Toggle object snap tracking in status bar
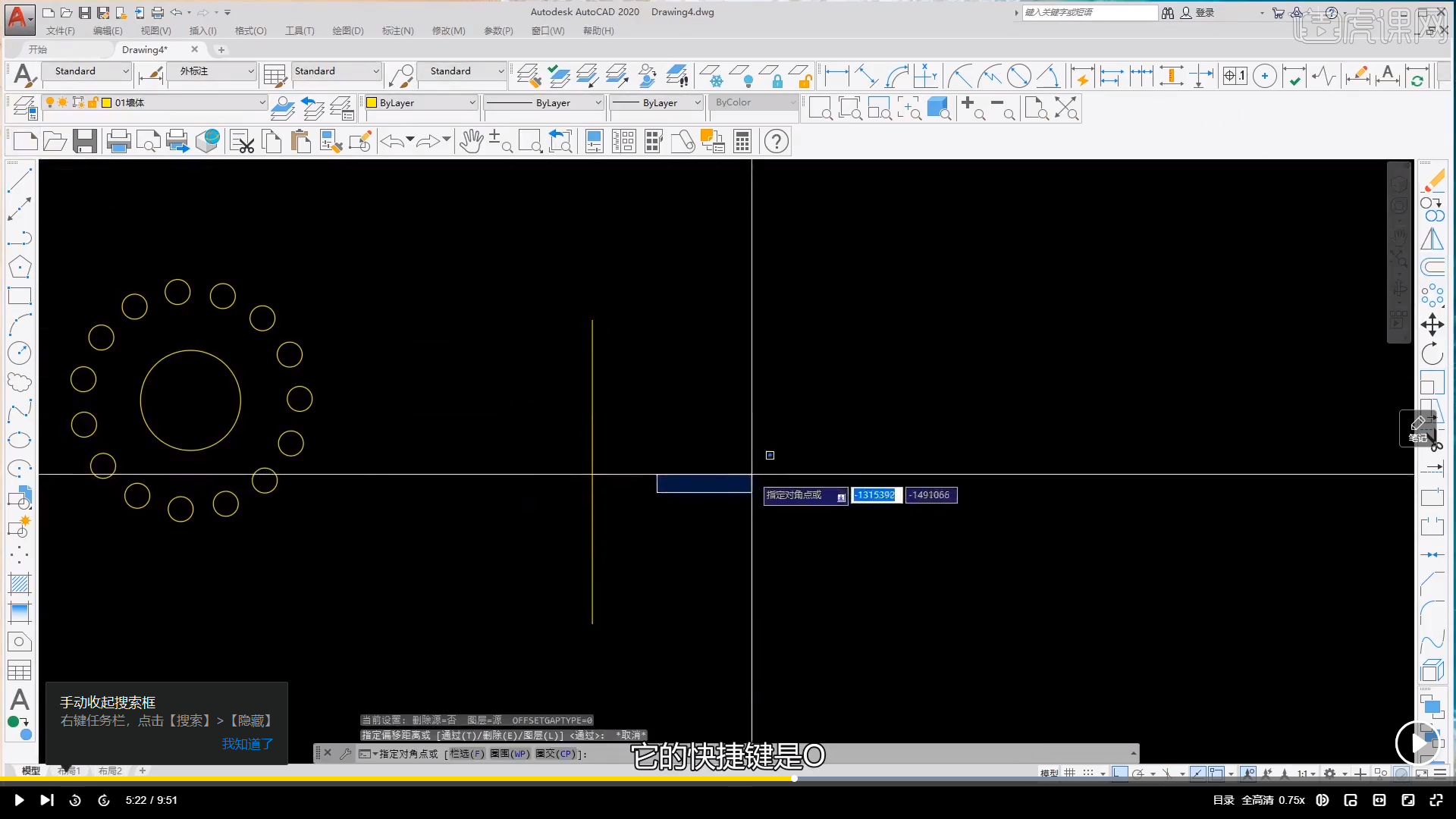This screenshot has width=1456, height=819. click(x=1197, y=773)
